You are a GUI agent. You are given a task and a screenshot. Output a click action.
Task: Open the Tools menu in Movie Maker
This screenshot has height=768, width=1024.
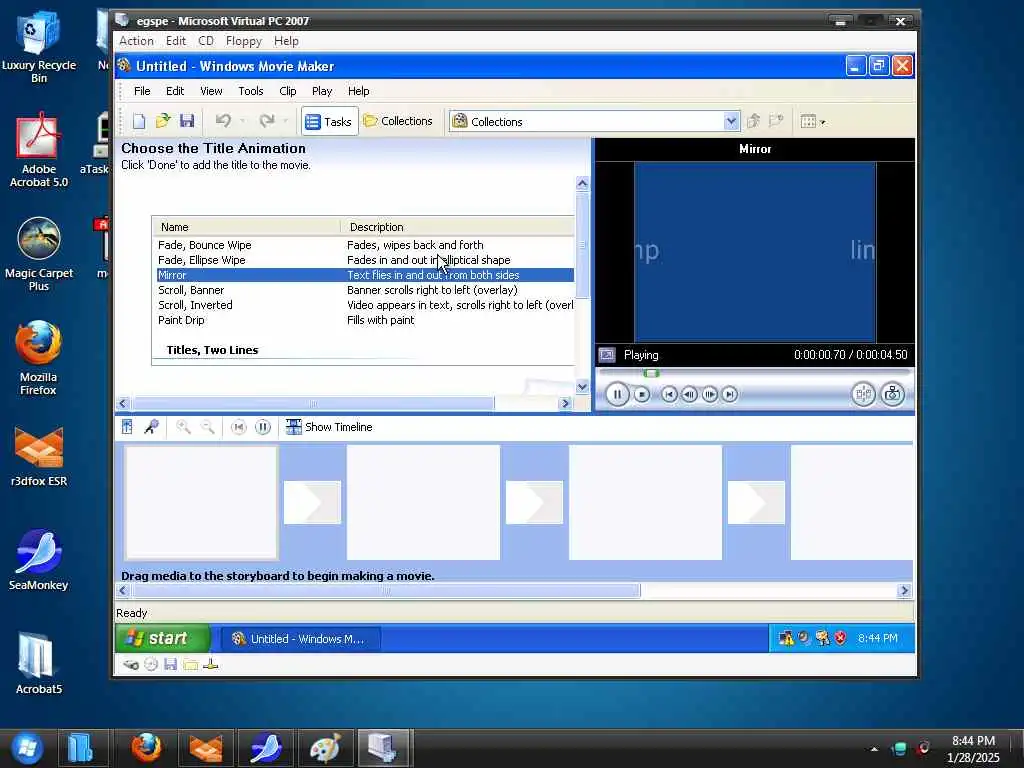click(251, 91)
